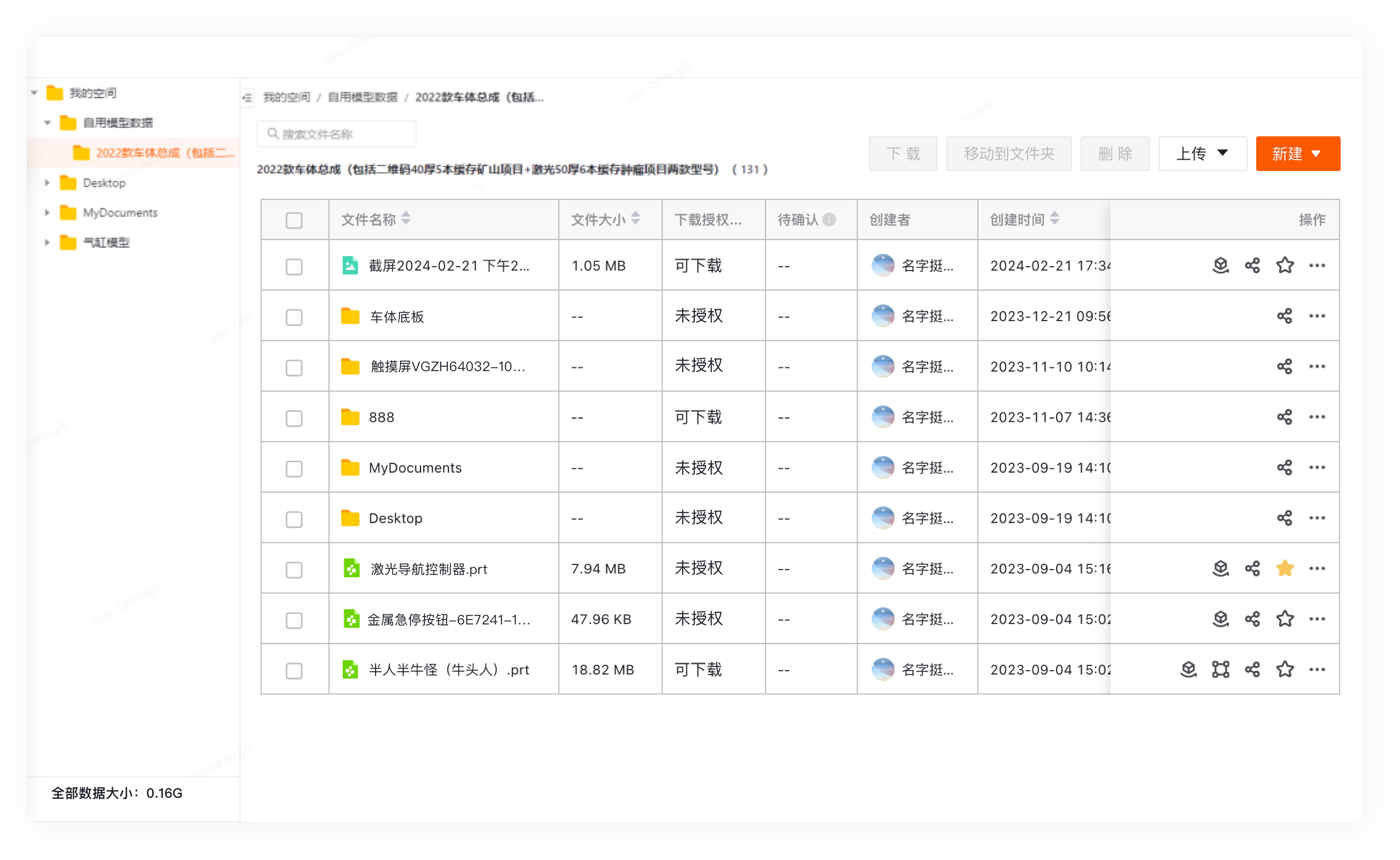This screenshot has height=860, width=1400.
Task: Click the structure icon for 半人半牛怪 row
Action: tap(1221, 669)
